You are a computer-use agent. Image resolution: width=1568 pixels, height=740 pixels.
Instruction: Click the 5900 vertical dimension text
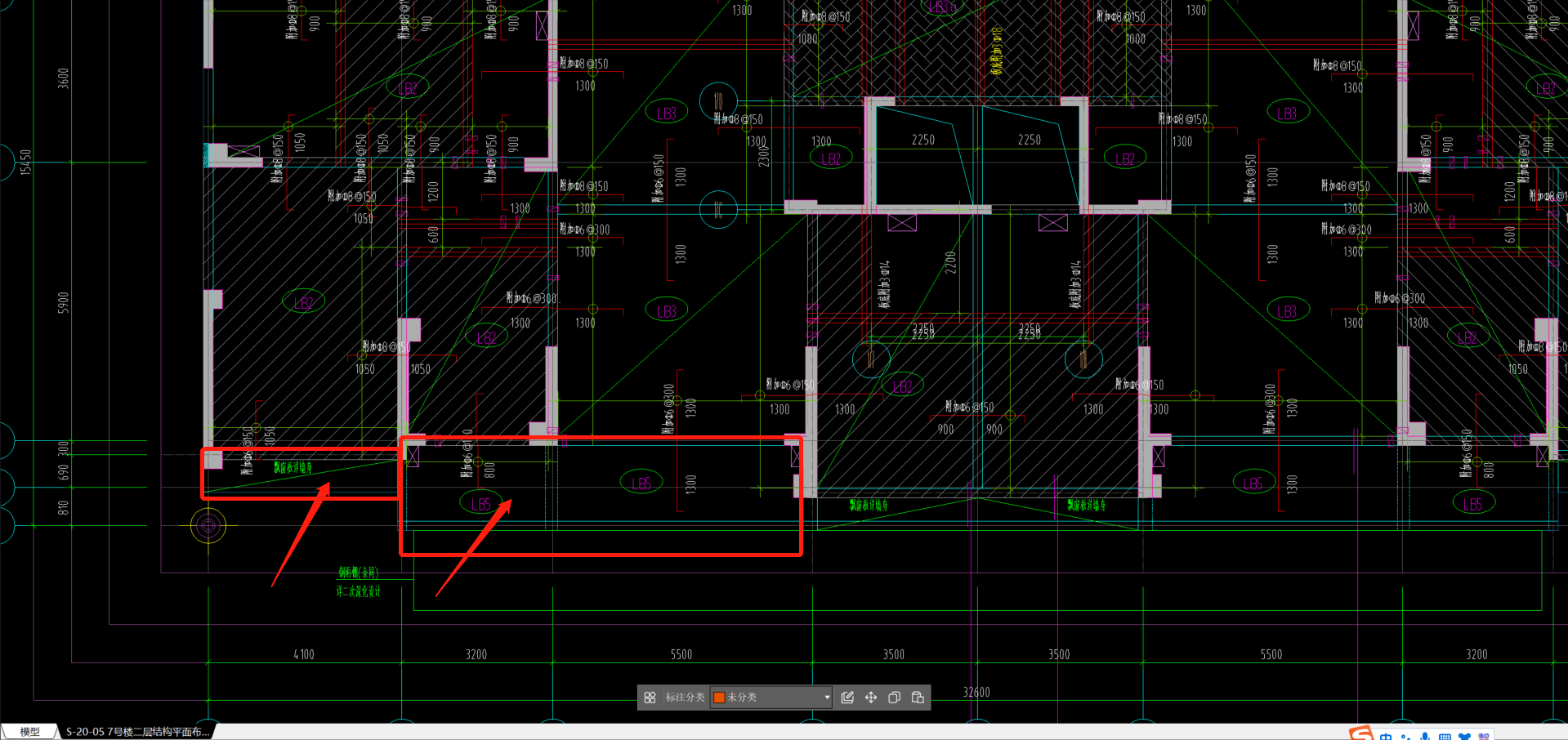click(64, 302)
